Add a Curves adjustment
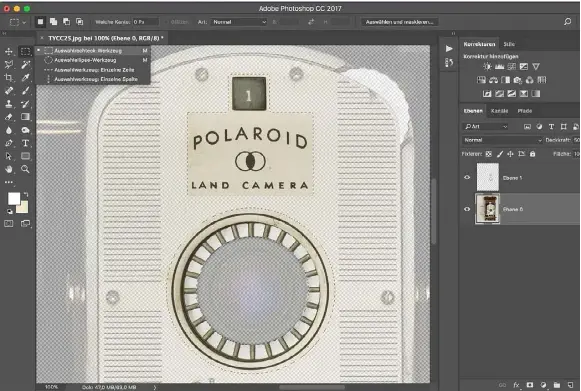The image size is (581, 391). pyautogui.click(x=512, y=67)
